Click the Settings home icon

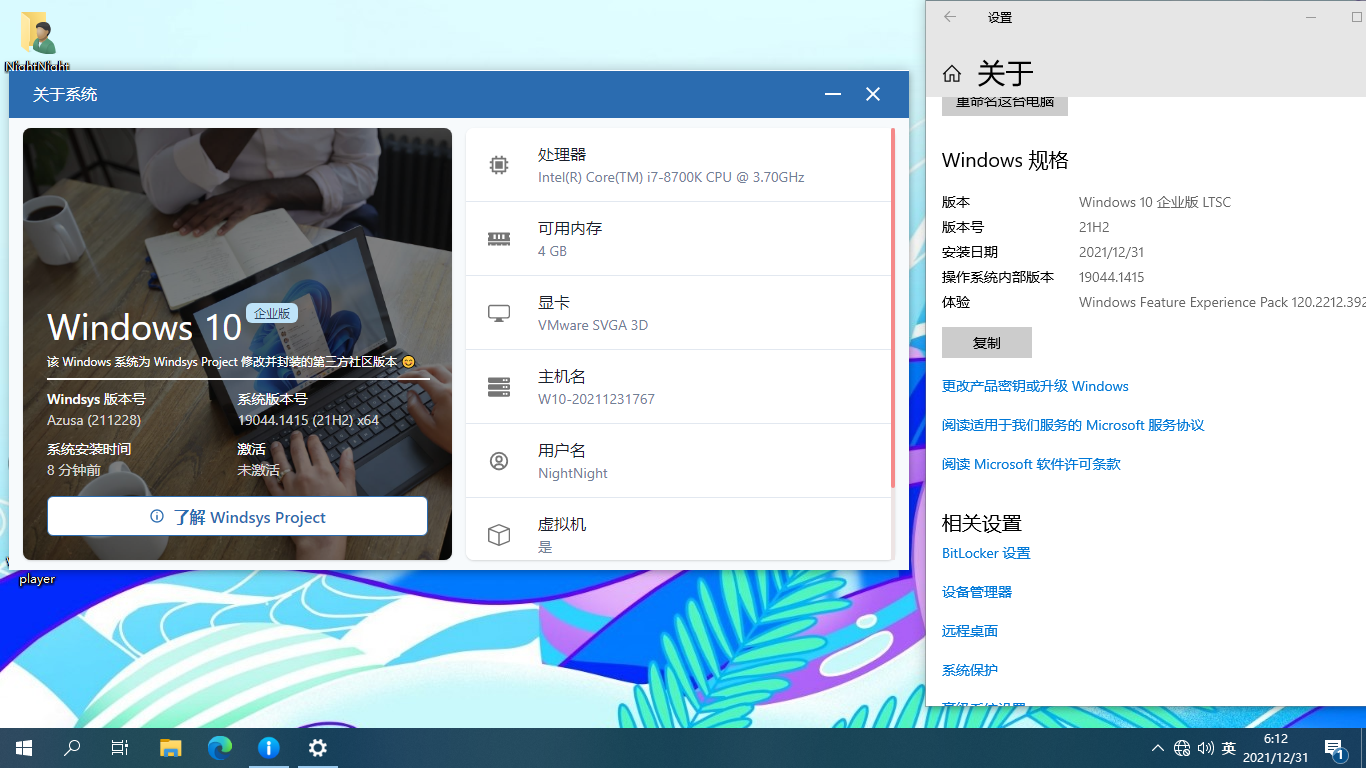point(952,73)
